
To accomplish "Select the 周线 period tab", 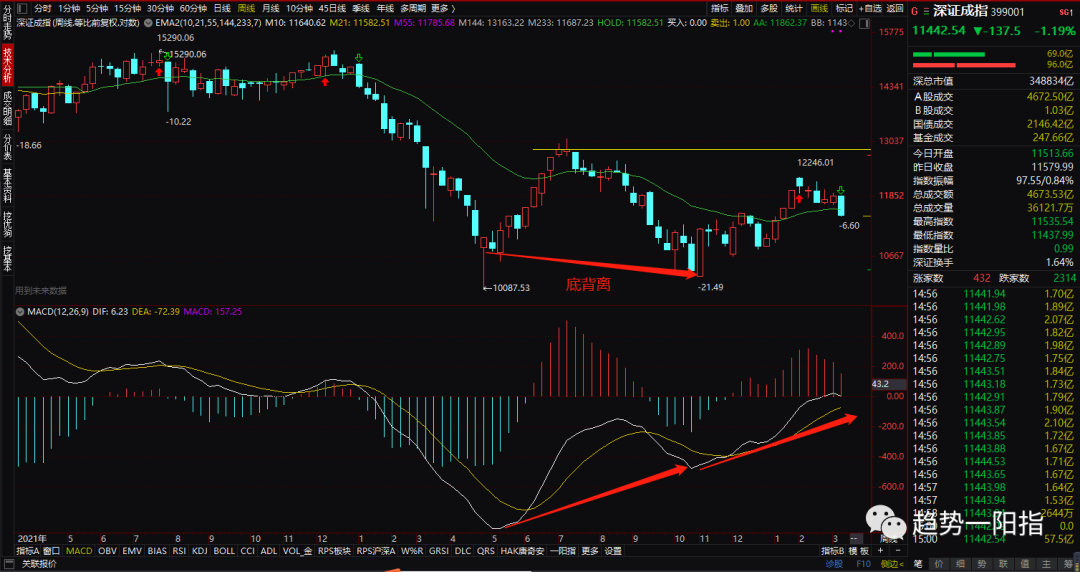I will 246,8.
